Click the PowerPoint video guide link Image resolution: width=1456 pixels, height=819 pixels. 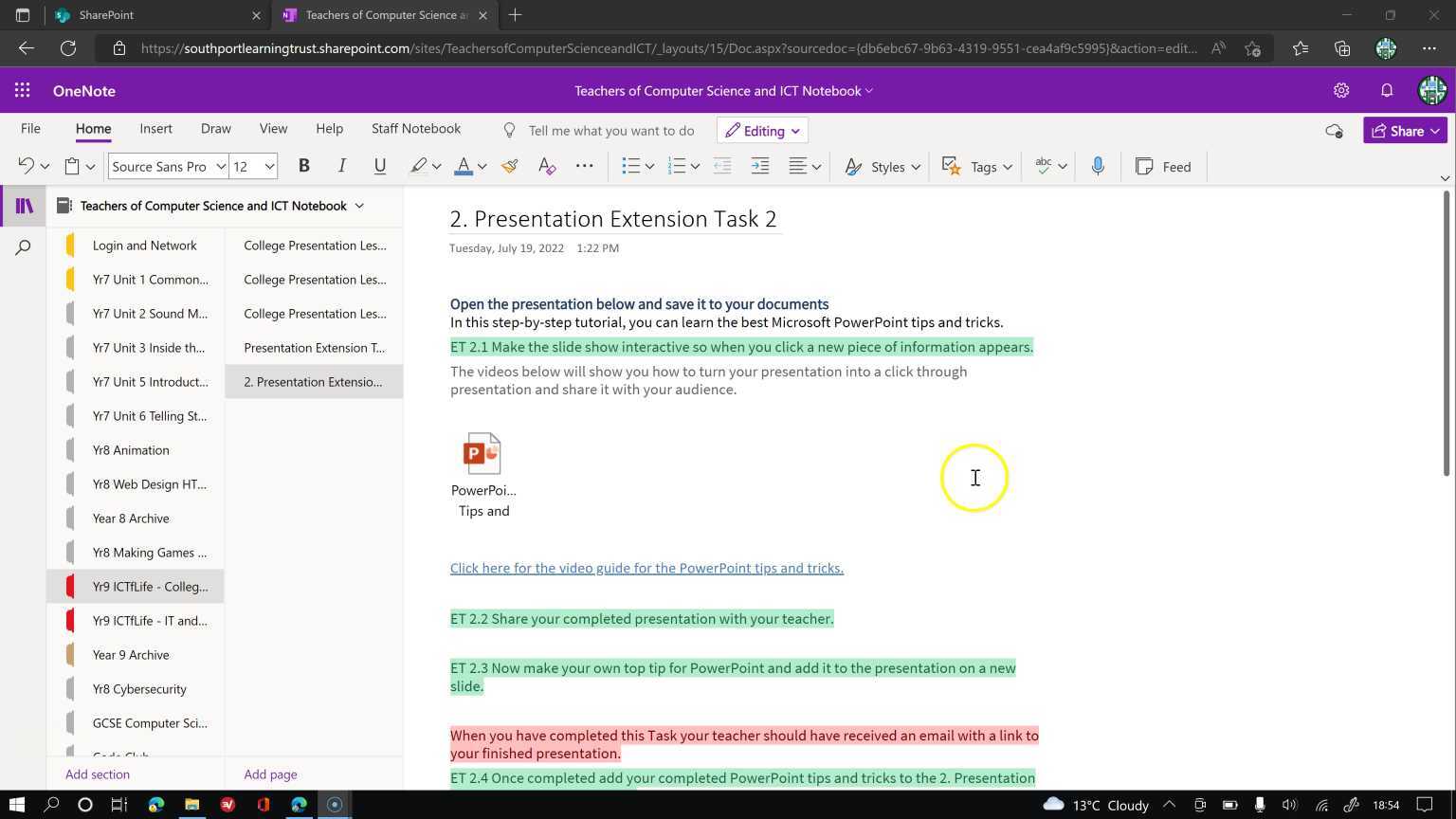tap(646, 568)
